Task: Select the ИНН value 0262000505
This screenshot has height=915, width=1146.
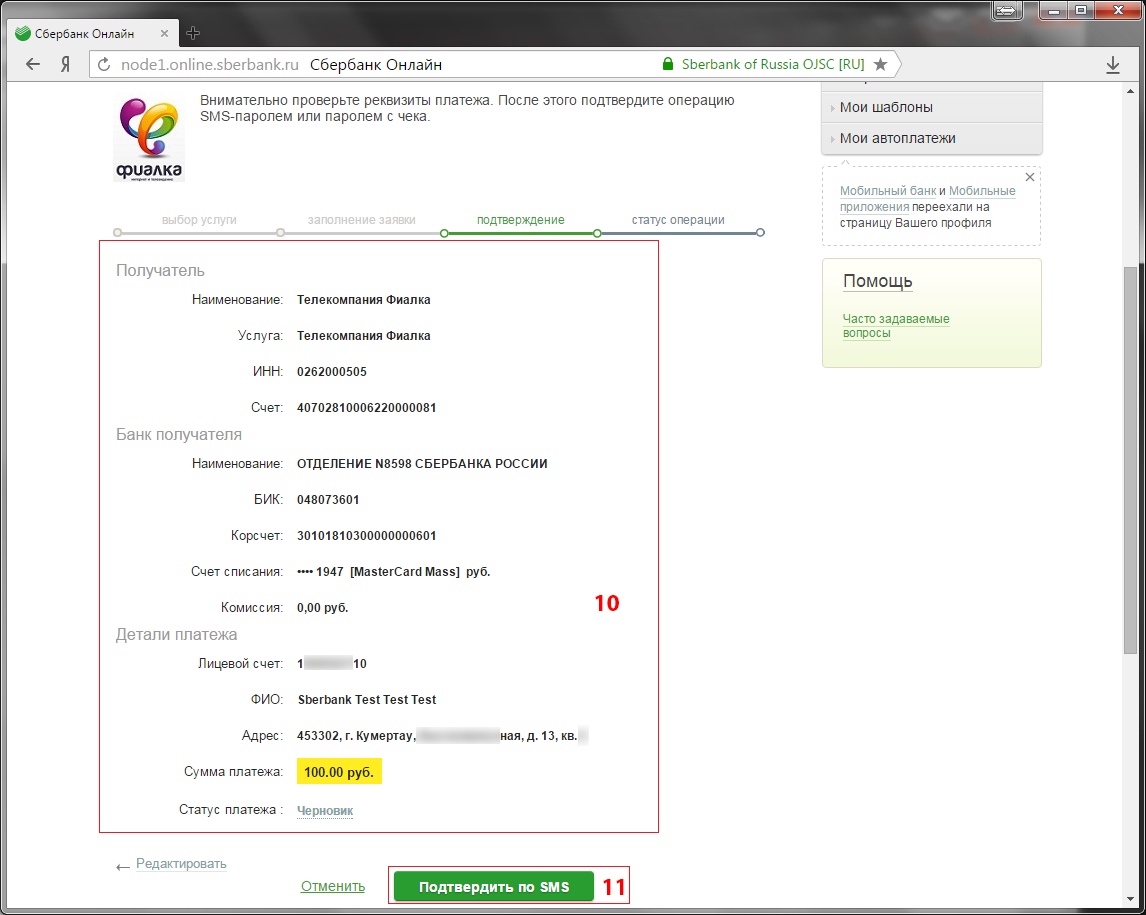Action: pos(332,372)
